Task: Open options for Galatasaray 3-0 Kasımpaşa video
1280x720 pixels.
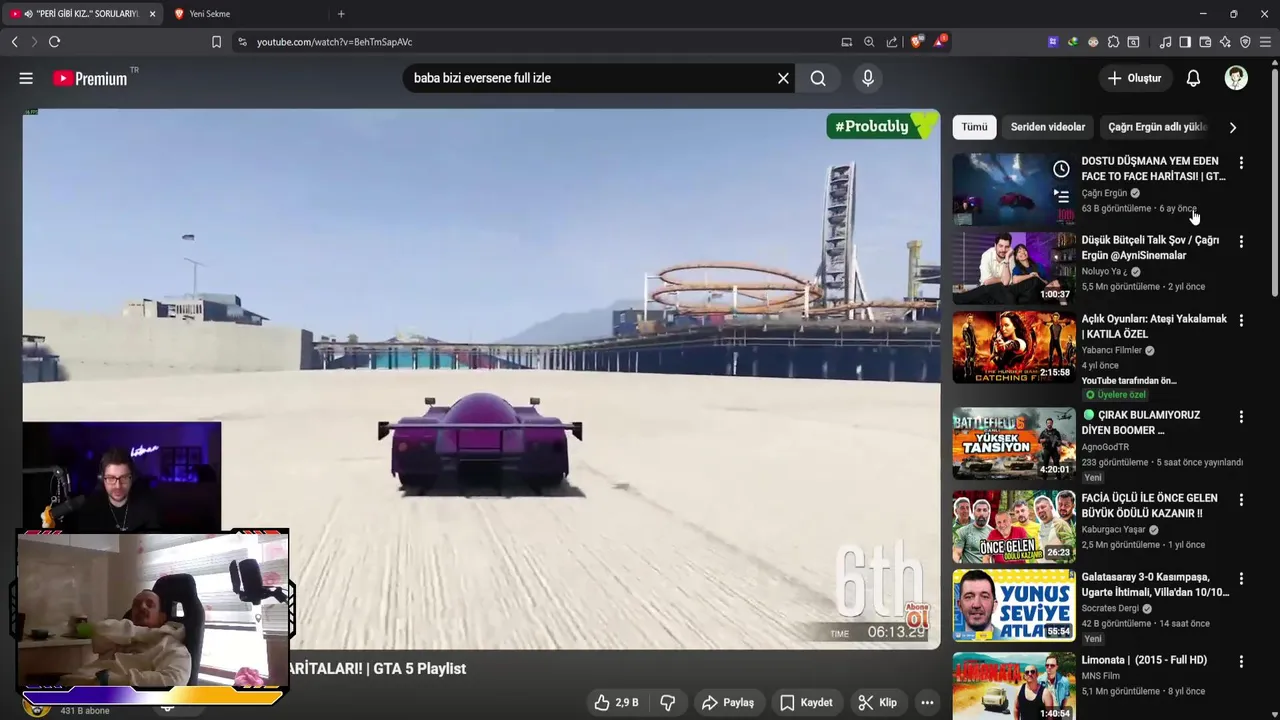Action: 1241,579
